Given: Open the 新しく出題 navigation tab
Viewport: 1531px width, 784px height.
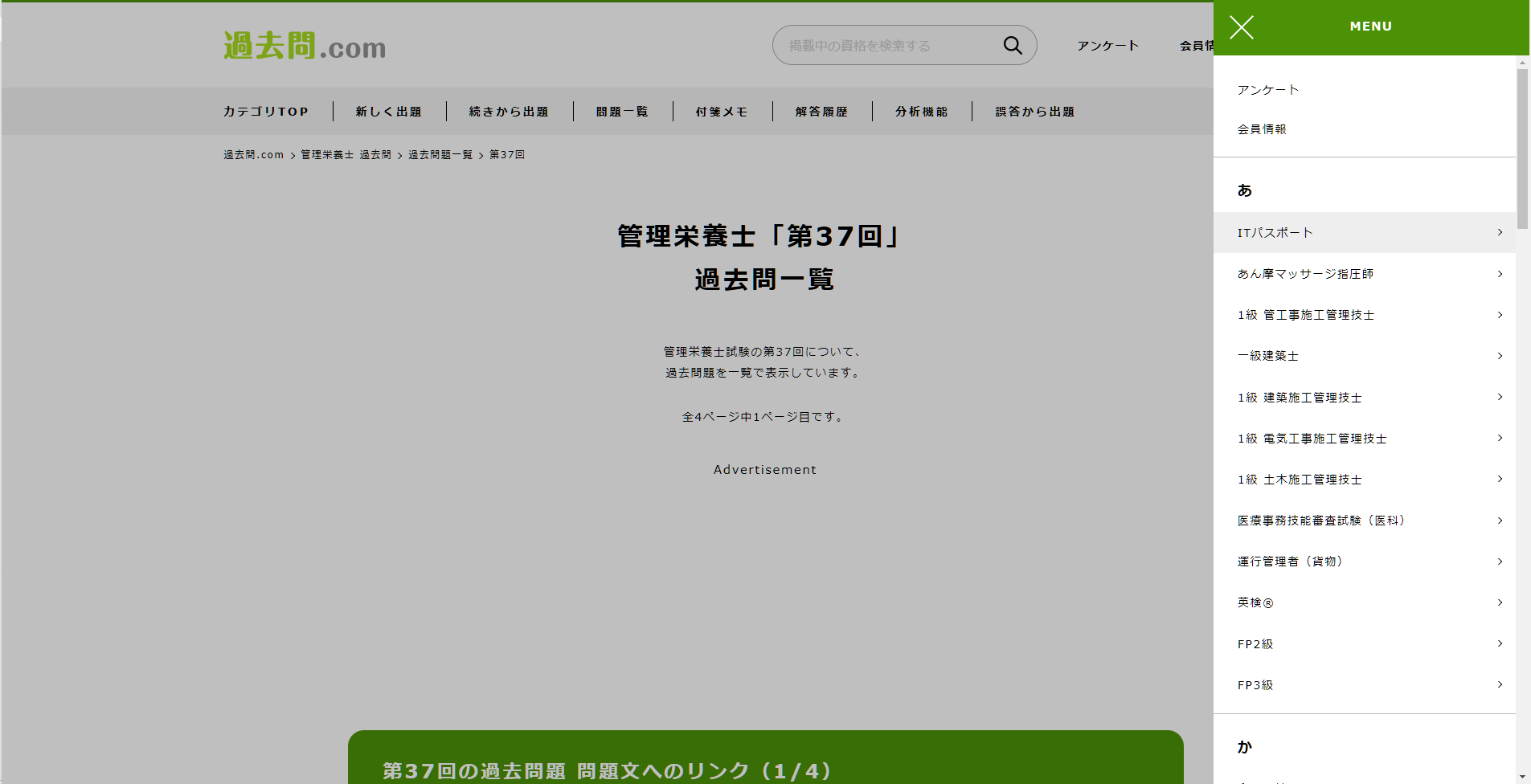Looking at the screenshot, I should (x=389, y=112).
